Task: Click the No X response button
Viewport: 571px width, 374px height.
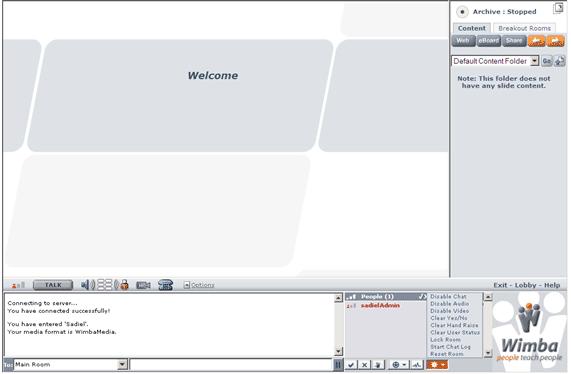Action: pos(364,365)
